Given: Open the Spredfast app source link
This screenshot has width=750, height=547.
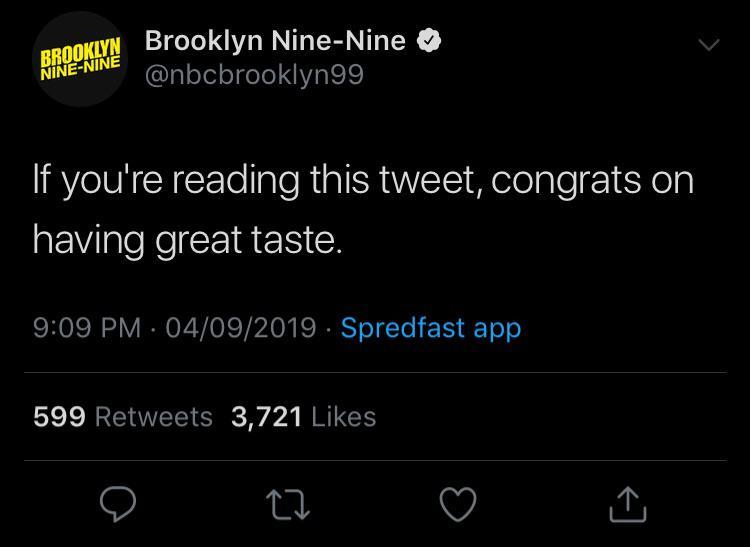Looking at the screenshot, I should [430, 328].
